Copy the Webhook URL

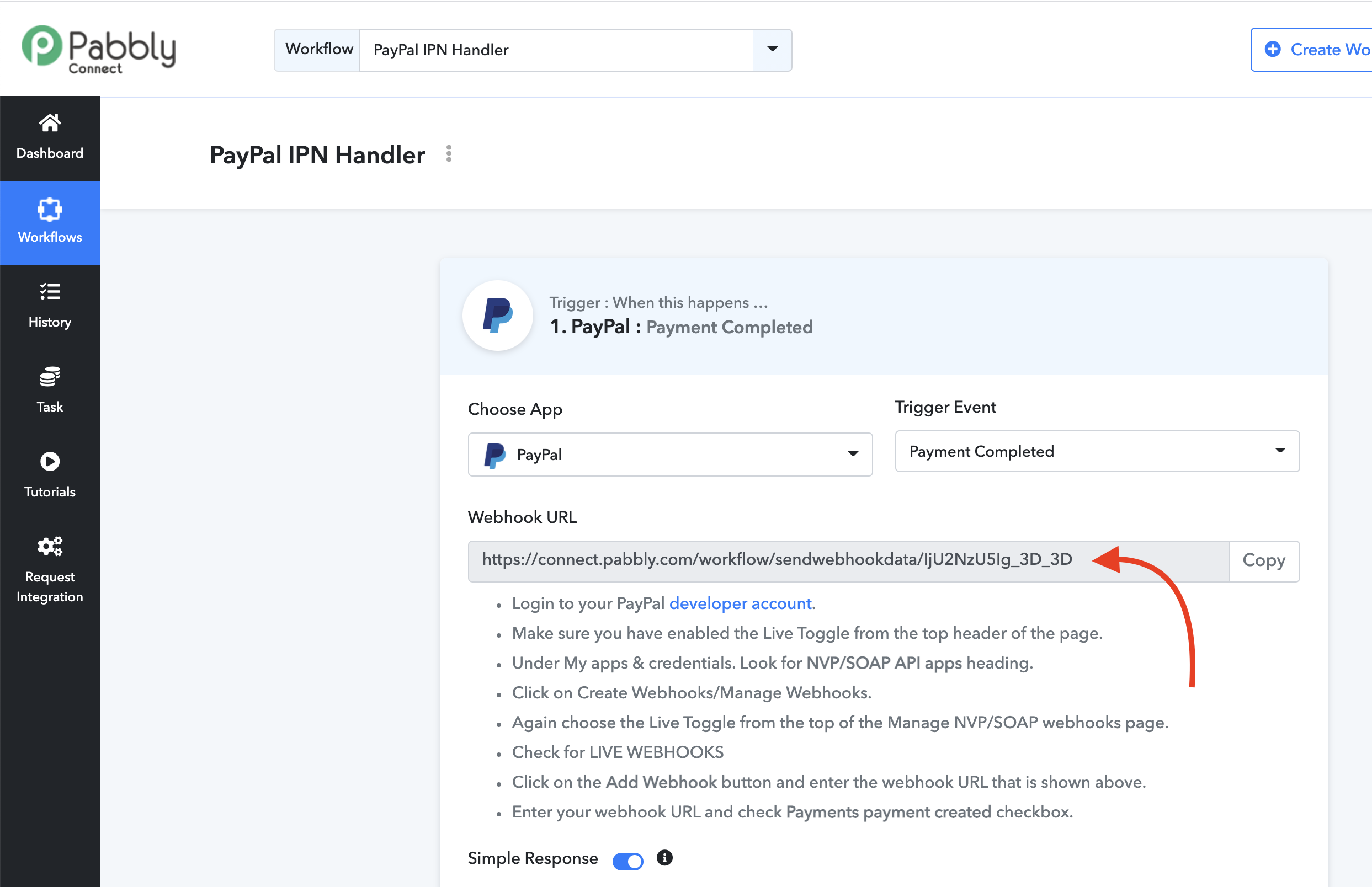[1264, 561]
